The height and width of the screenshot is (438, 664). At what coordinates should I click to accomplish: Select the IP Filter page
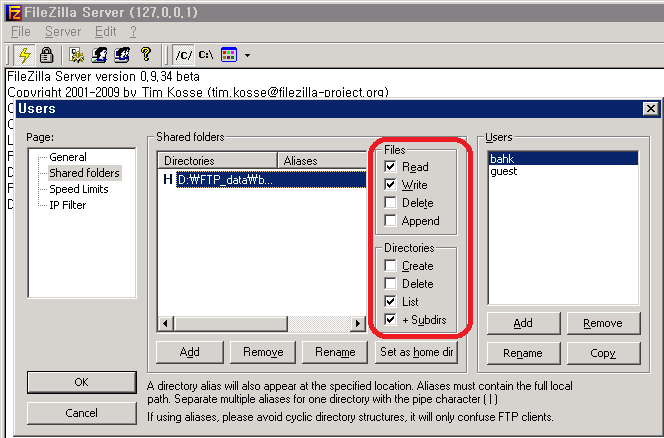(x=68, y=205)
